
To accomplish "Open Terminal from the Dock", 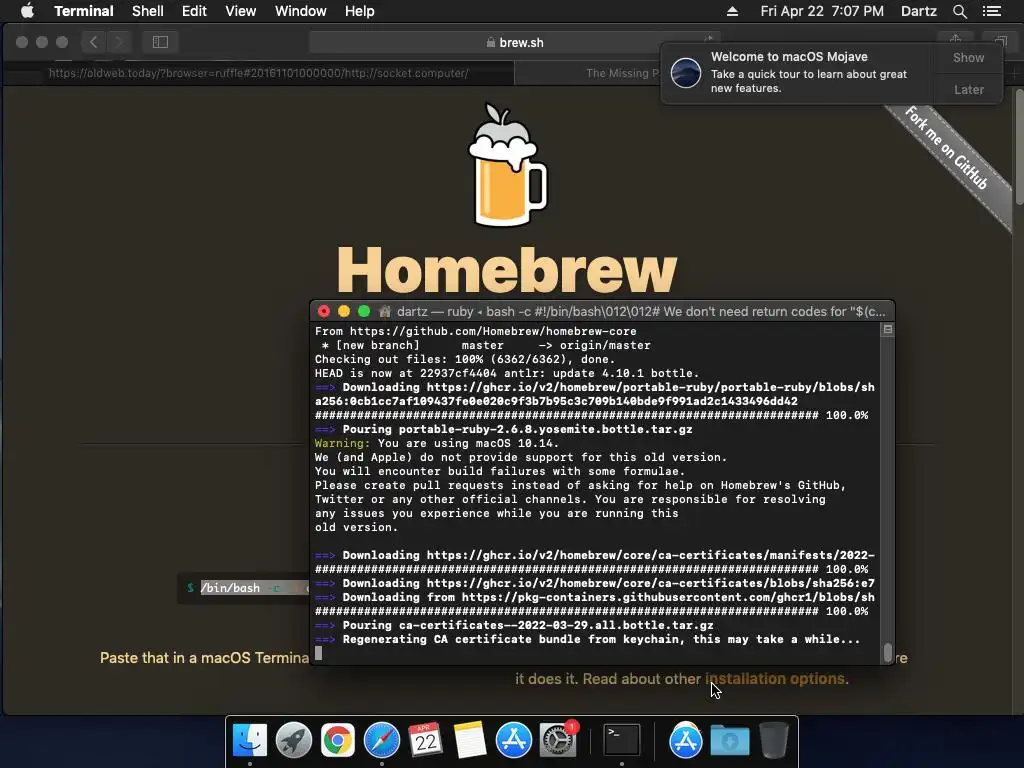I will click(x=621, y=740).
